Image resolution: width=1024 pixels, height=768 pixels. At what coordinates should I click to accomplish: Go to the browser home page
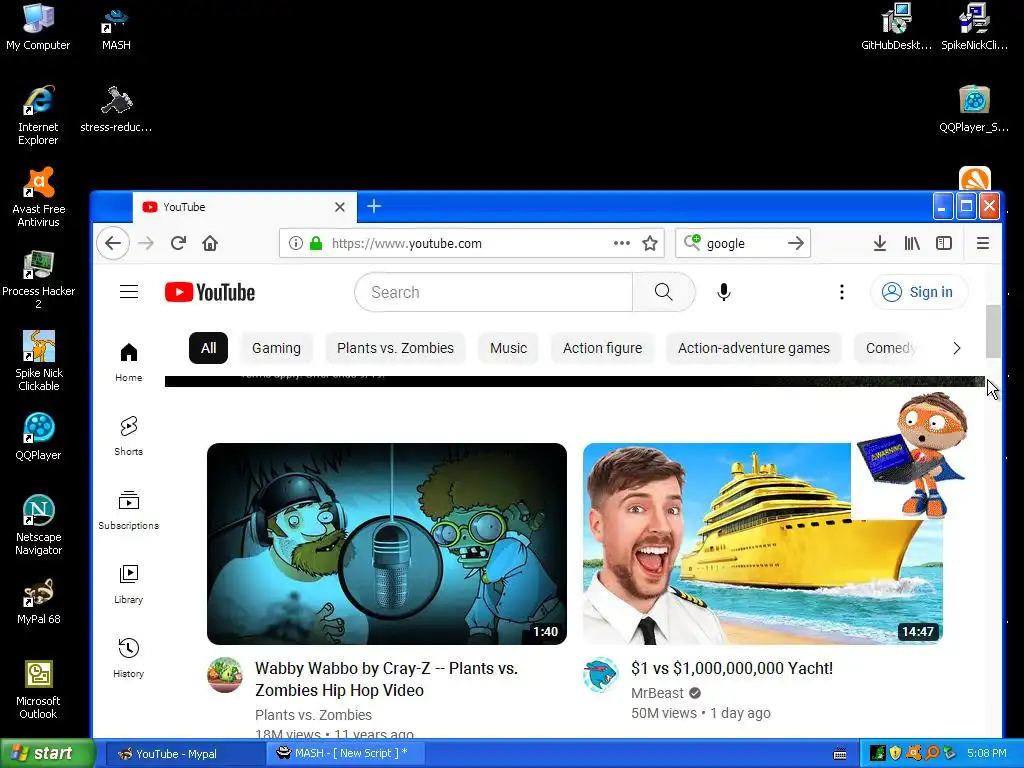210,244
